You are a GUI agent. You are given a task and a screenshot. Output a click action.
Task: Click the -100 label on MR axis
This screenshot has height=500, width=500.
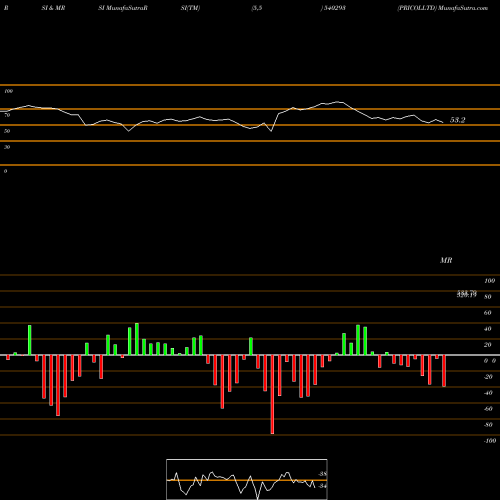(x=490, y=441)
